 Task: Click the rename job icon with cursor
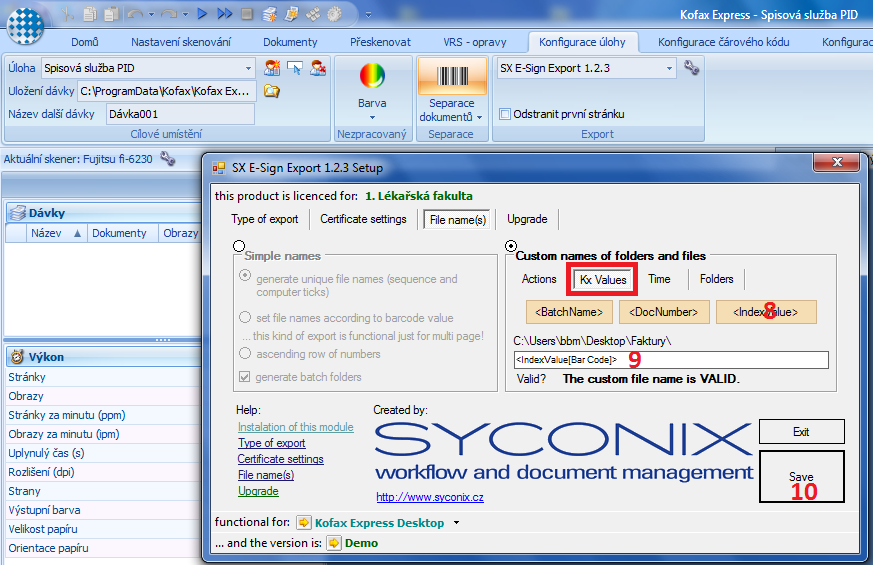295,68
